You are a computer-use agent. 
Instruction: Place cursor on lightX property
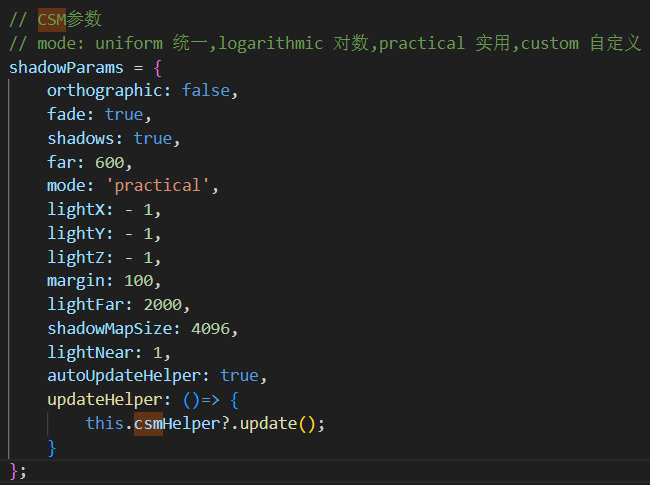coord(76,210)
